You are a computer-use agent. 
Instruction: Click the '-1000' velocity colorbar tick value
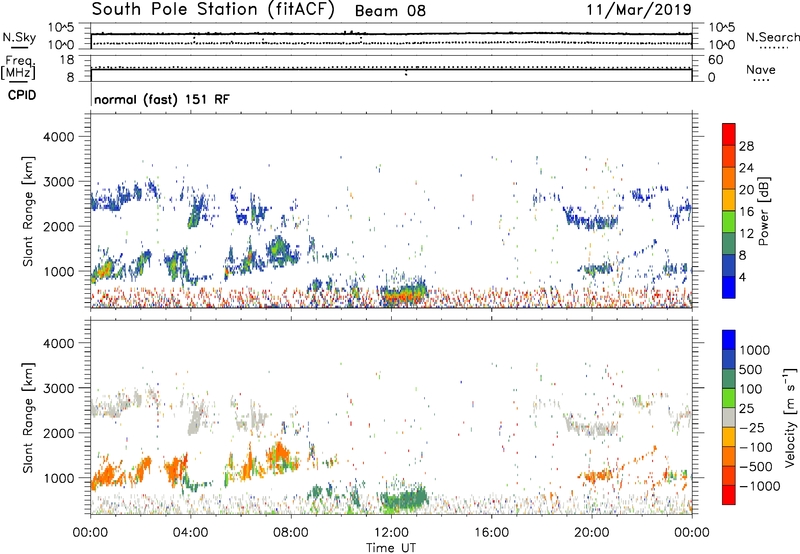(x=759, y=486)
